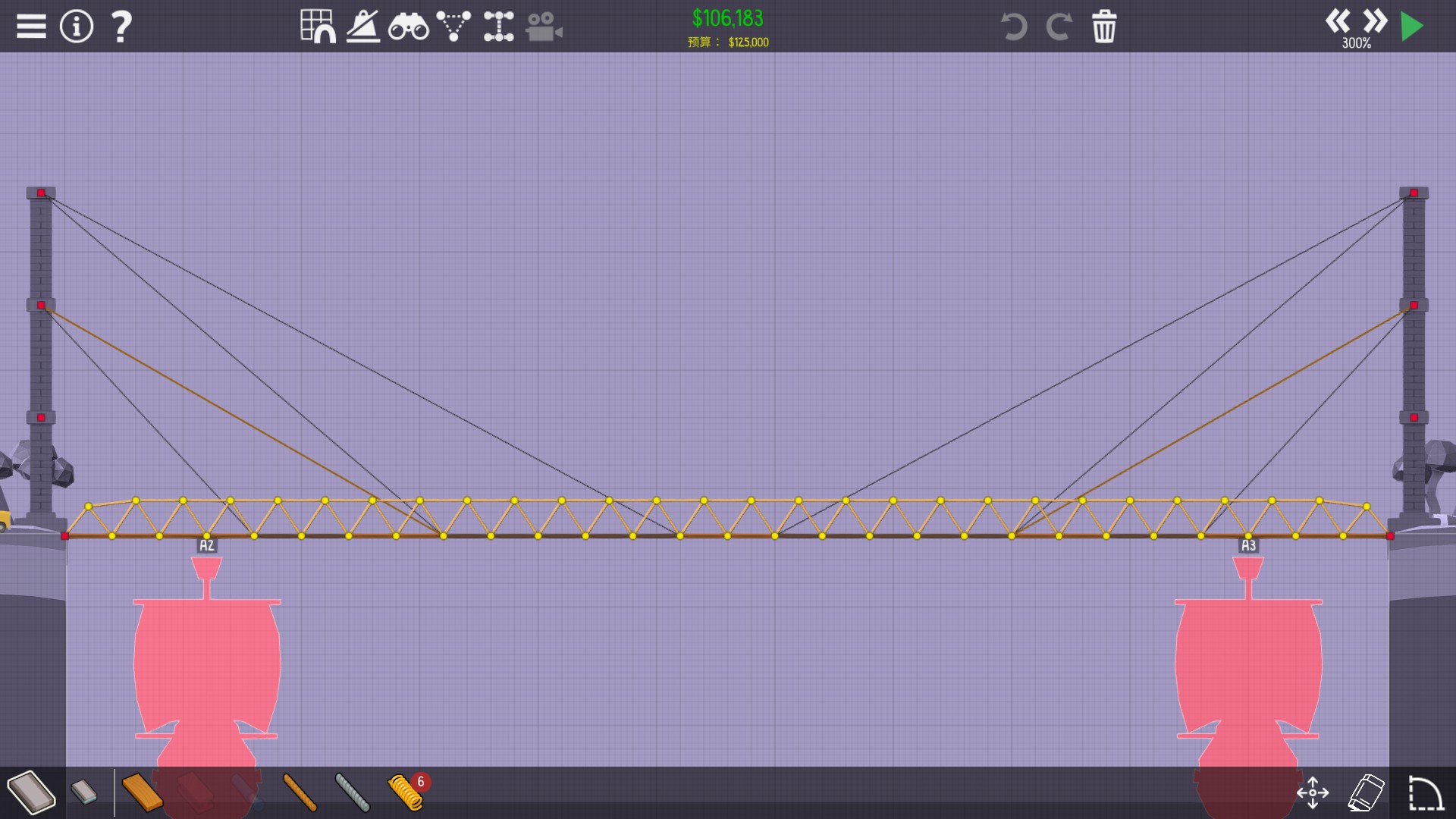The height and width of the screenshot is (819, 1456).
Task: Open the question-mark help screen
Action: tap(121, 27)
